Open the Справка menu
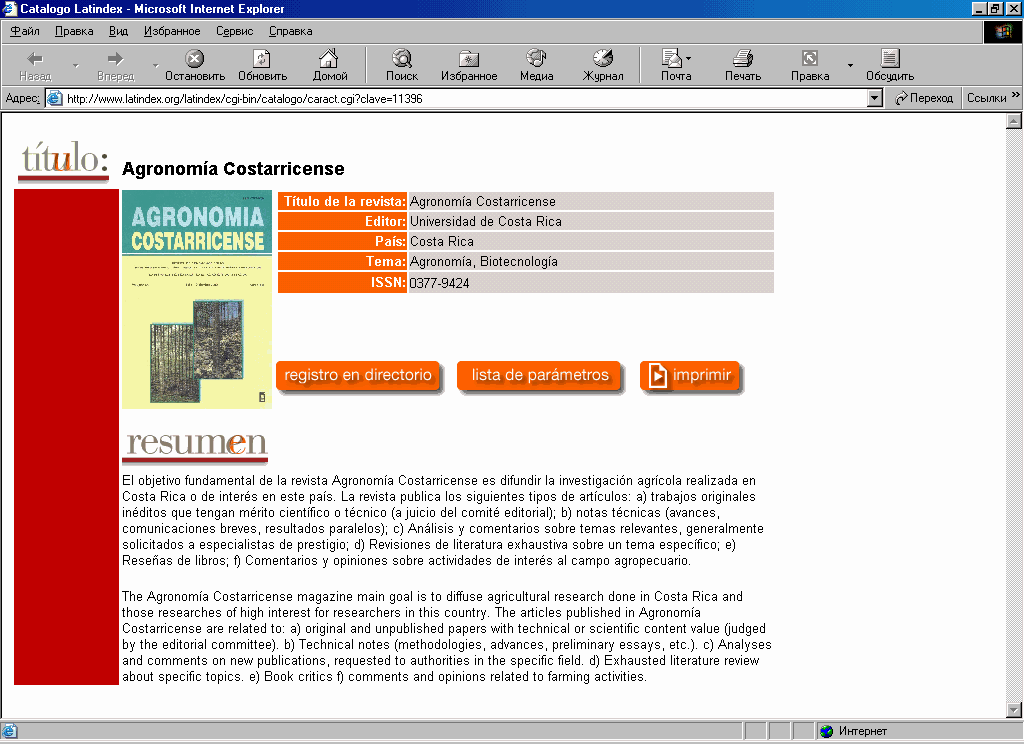Image resolution: width=1024 pixels, height=744 pixels. pos(290,31)
